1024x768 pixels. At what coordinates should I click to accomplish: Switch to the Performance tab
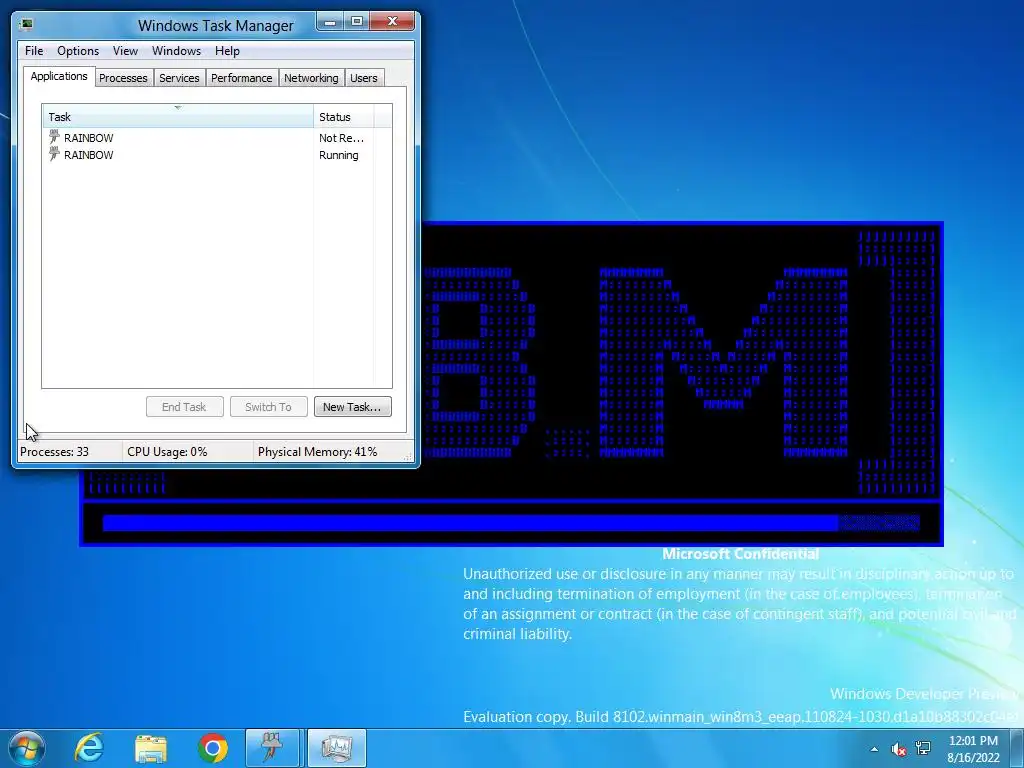click(242, 78)
